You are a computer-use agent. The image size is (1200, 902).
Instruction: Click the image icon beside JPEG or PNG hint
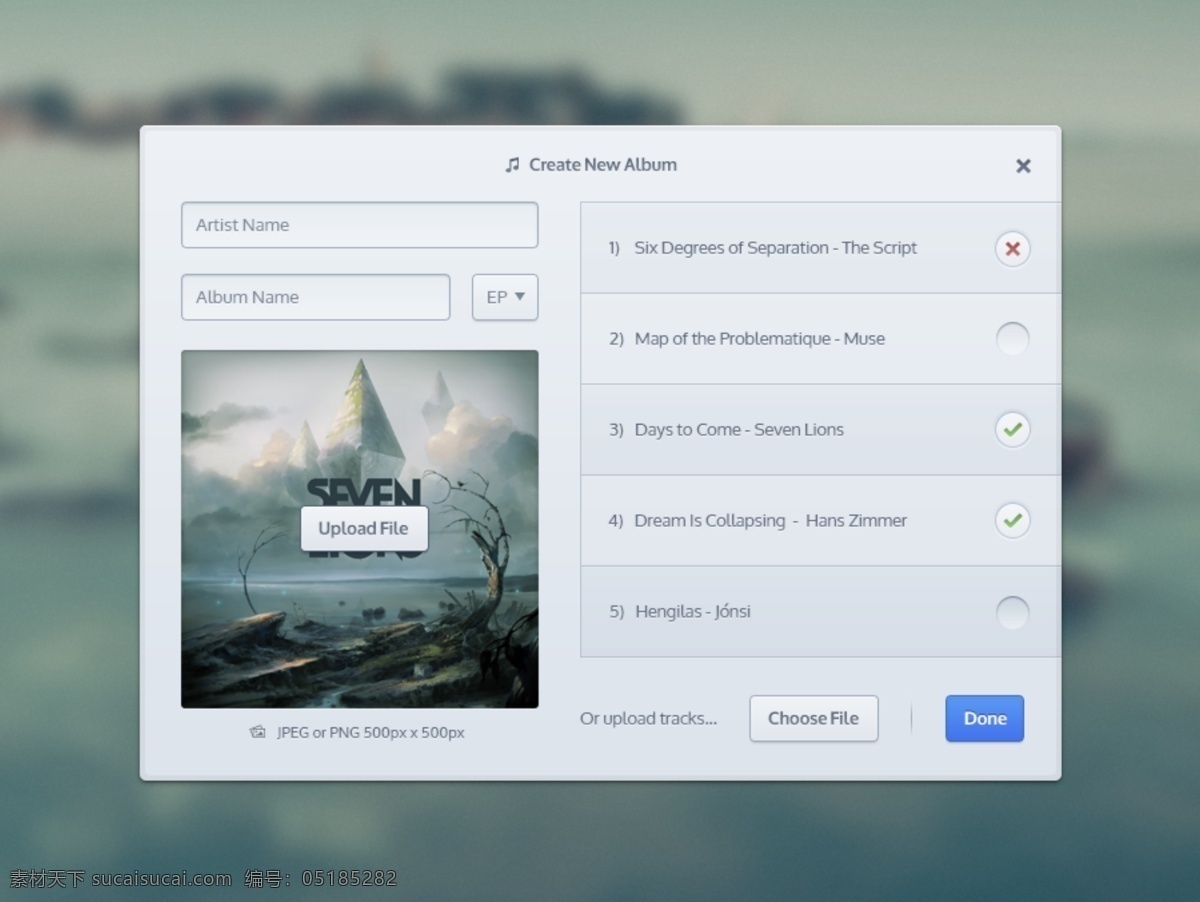(x=257, y=732)
